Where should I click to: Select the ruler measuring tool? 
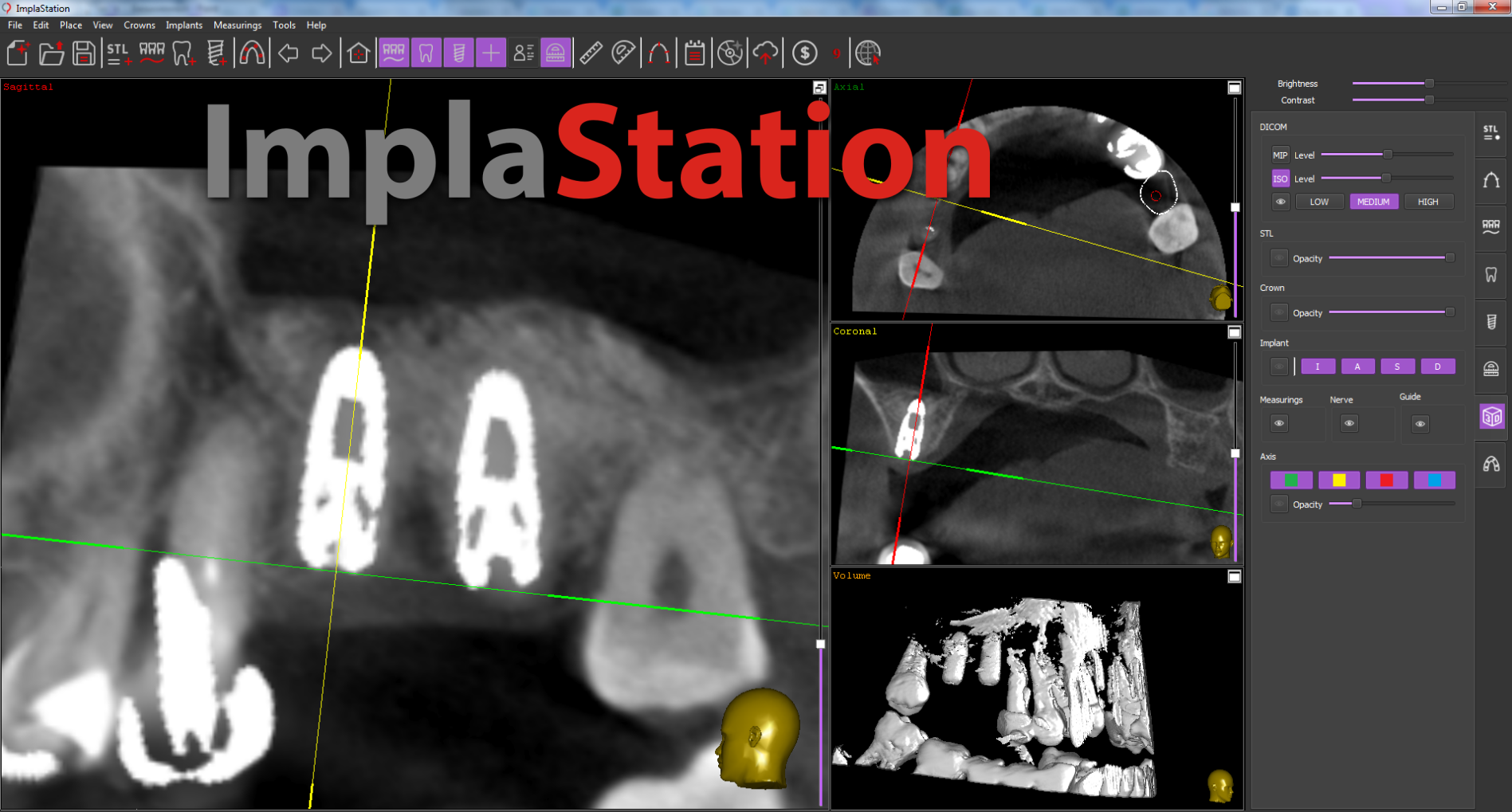pos(591,53)
